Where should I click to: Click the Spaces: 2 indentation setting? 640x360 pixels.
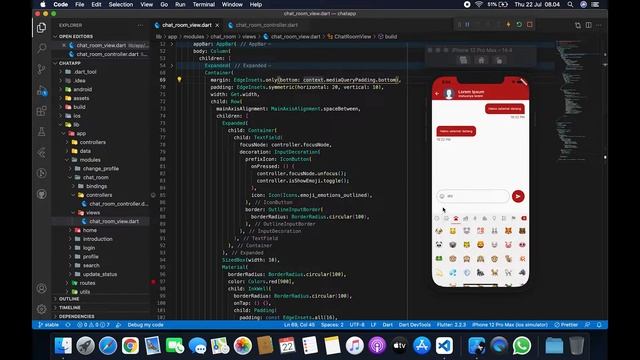click(x=332, y=325)
